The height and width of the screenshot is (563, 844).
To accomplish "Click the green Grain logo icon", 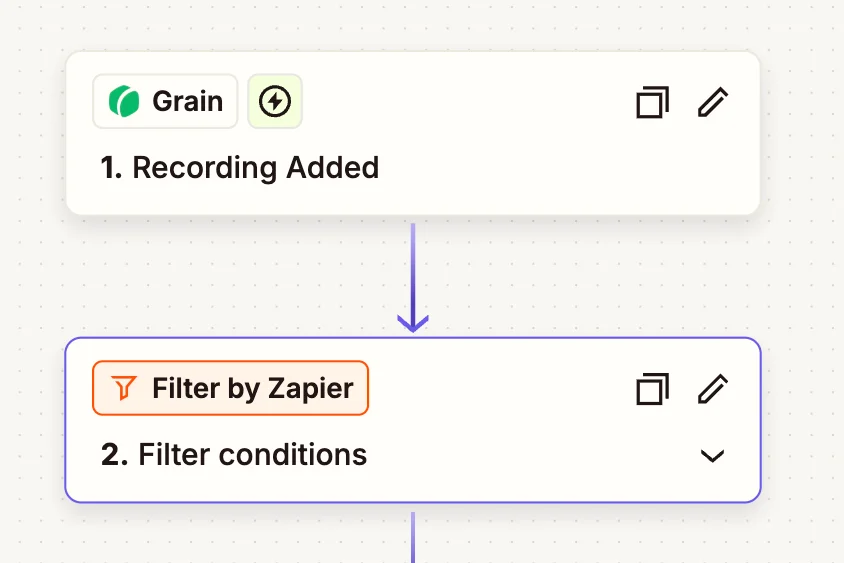I will pos(124,102).
